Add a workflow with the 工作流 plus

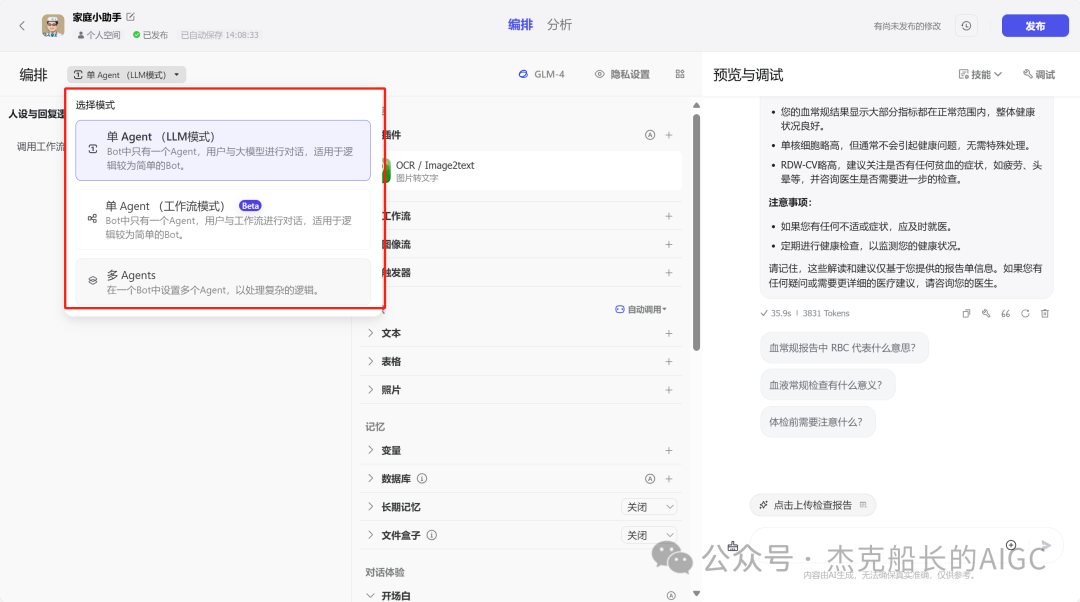tap(669, 216)
